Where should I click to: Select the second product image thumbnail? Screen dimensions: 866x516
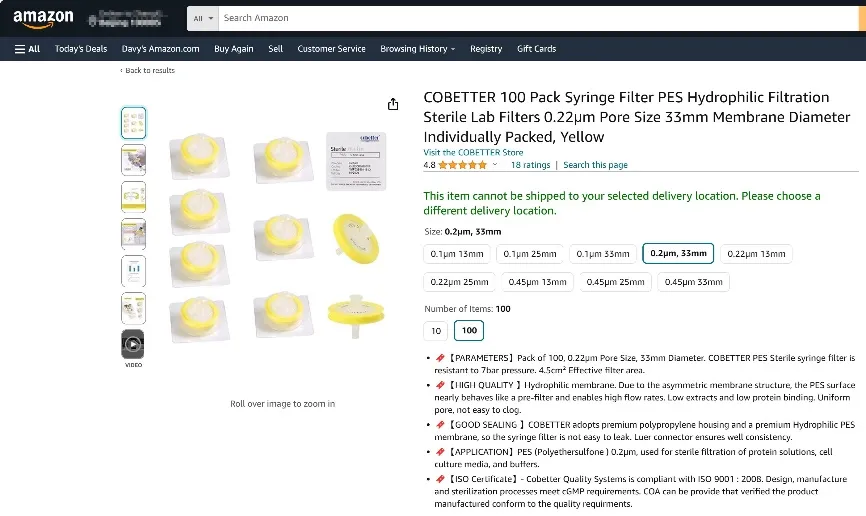pyautogui.click(x=133, y=160)
